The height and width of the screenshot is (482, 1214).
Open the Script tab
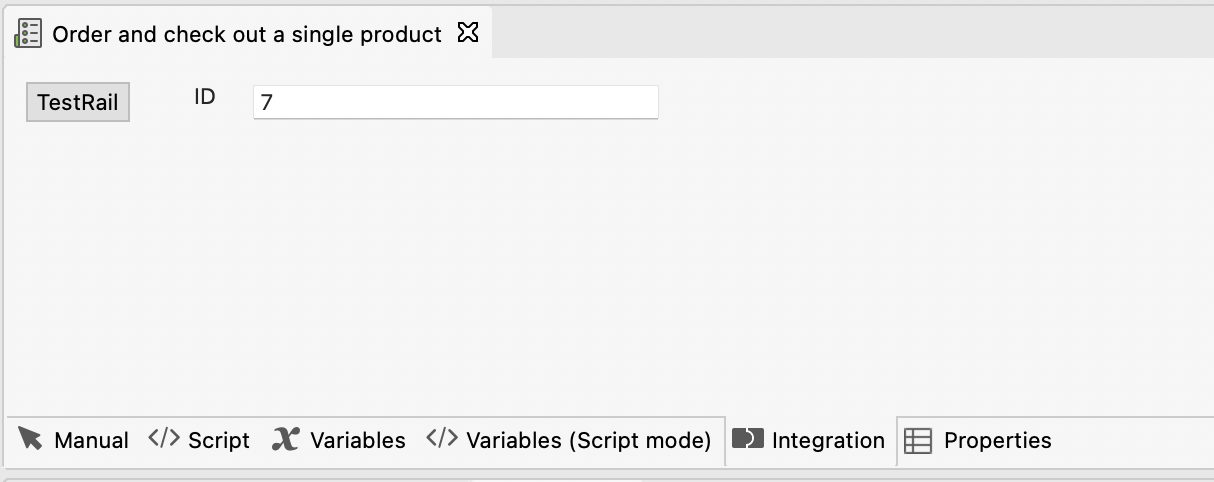point(218,440)
